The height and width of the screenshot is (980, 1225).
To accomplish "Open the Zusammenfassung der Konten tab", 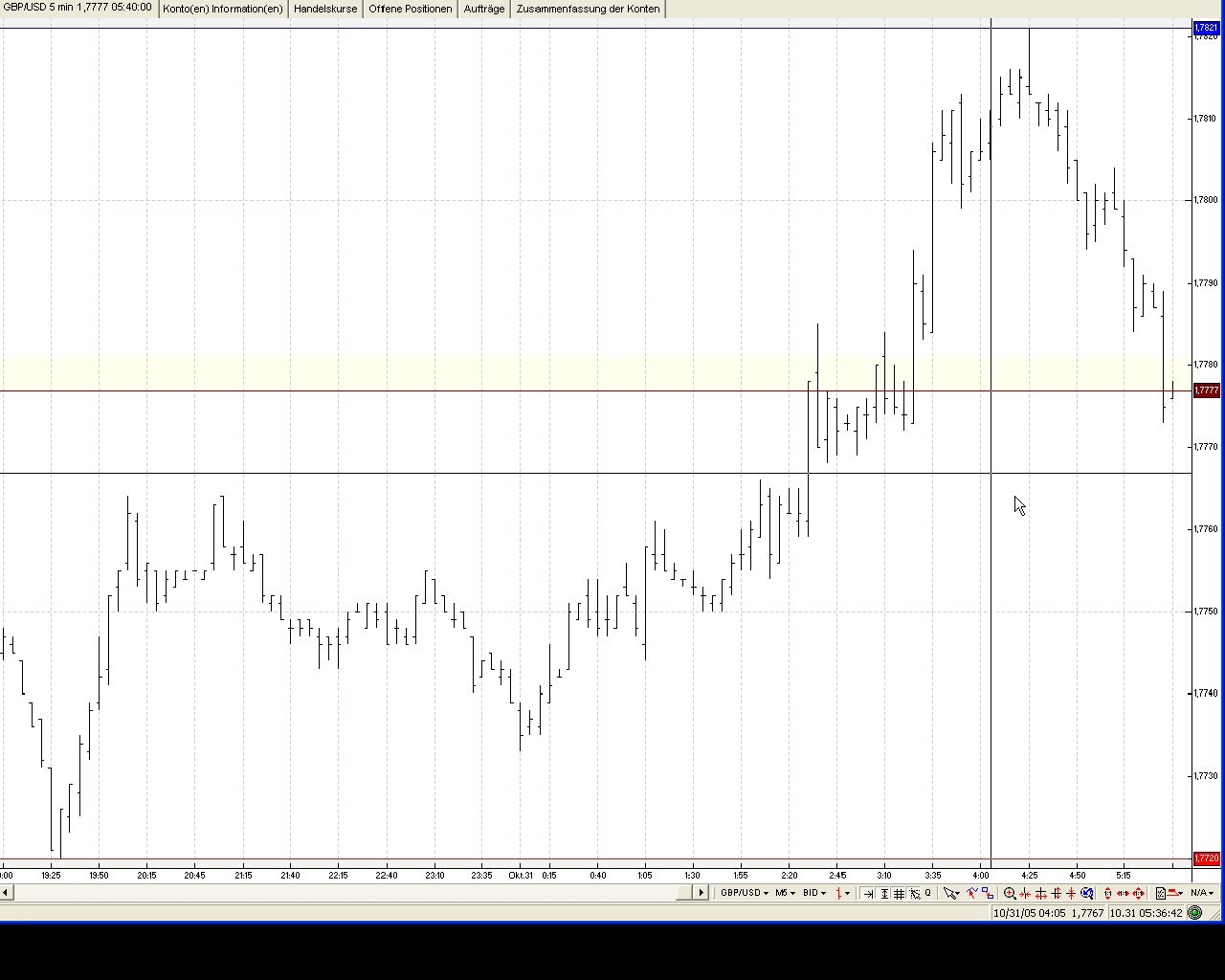I will pos(588,9).
